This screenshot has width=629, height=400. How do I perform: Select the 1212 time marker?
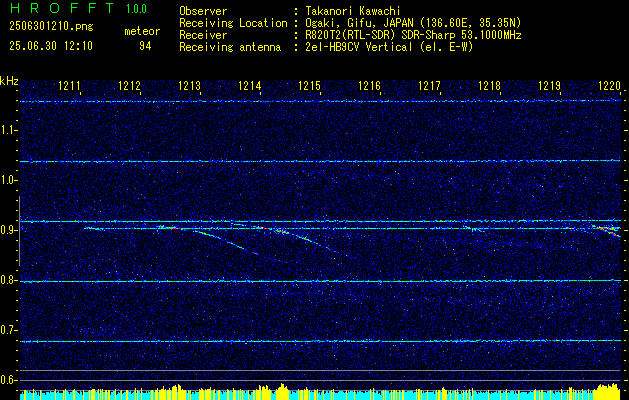[x=130, y=85]
